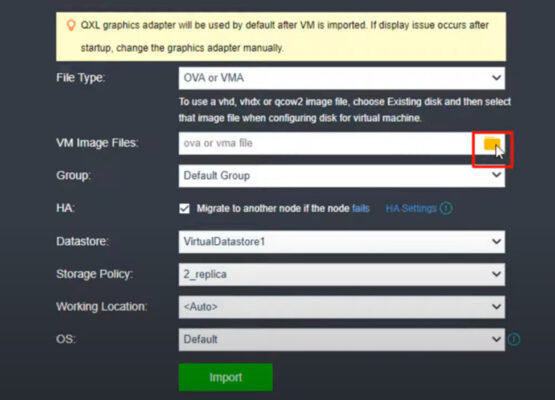This screenshot has height=400, width=555.
Task: Click the 'Storage Policy:' label text
Action: point(95,274)
